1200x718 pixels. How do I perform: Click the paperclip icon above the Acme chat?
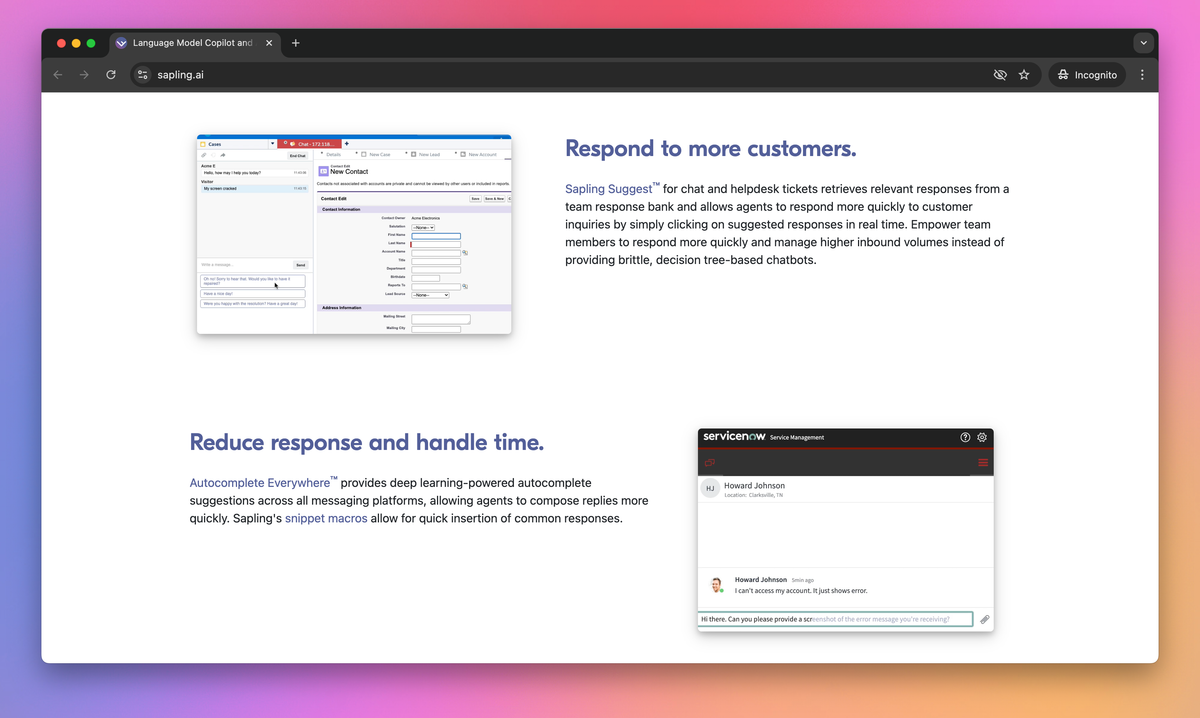point(204,155)
